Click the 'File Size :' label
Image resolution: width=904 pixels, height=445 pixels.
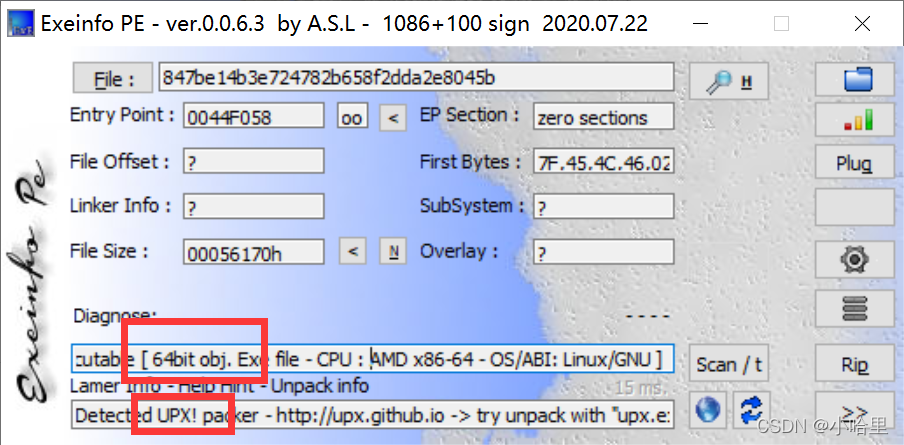(x=109, y=251)
